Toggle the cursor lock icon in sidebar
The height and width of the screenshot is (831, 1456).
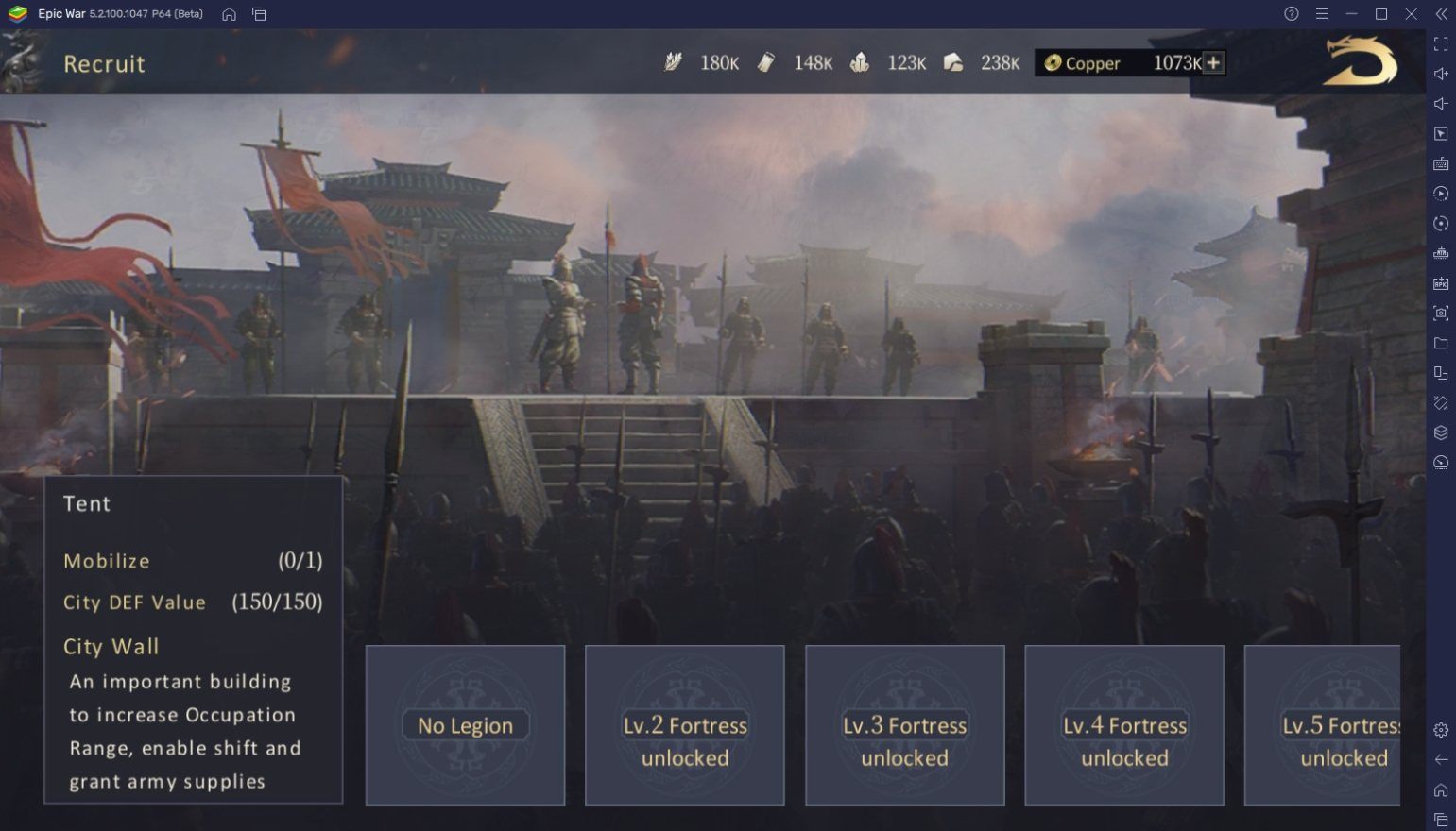coord(1441,134)
